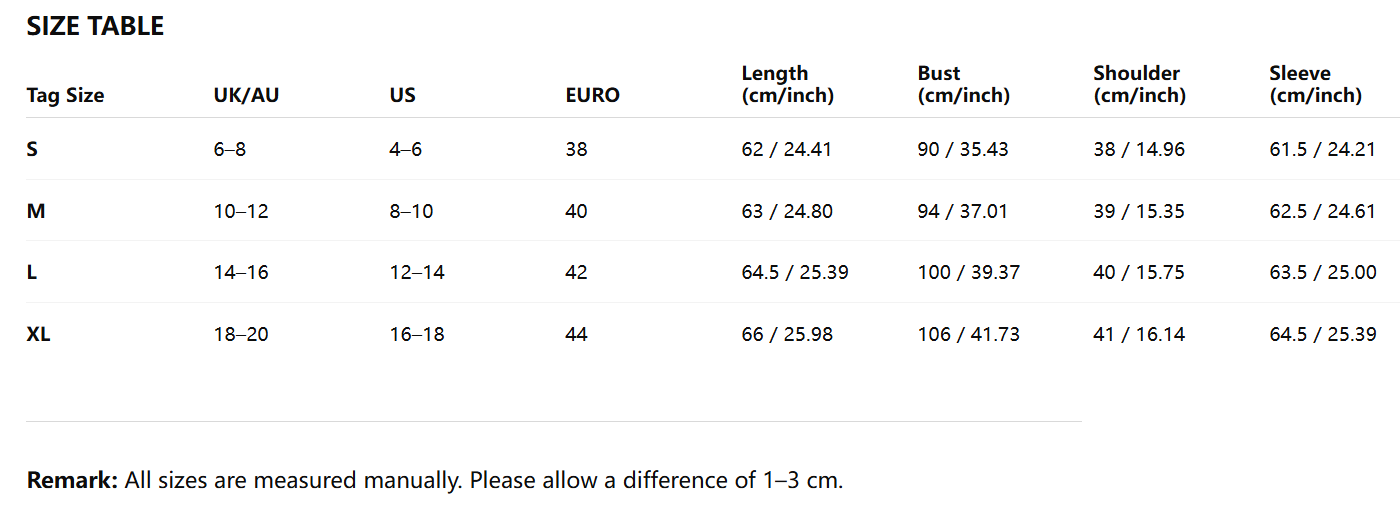Click shoulder value 38 / 14.96
Viewport: 1400px width, 510px height.
(x=1138, y=150)
